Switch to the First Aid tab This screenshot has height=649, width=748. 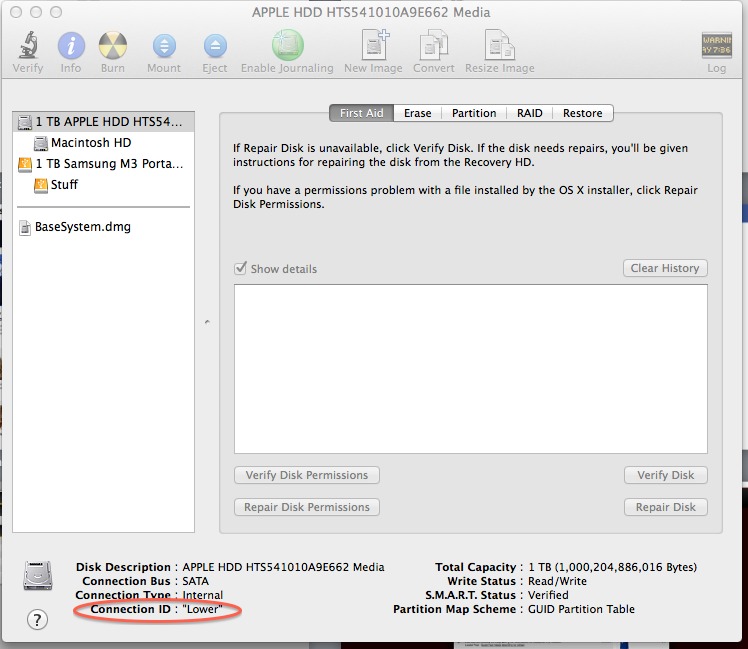(361, 113)
